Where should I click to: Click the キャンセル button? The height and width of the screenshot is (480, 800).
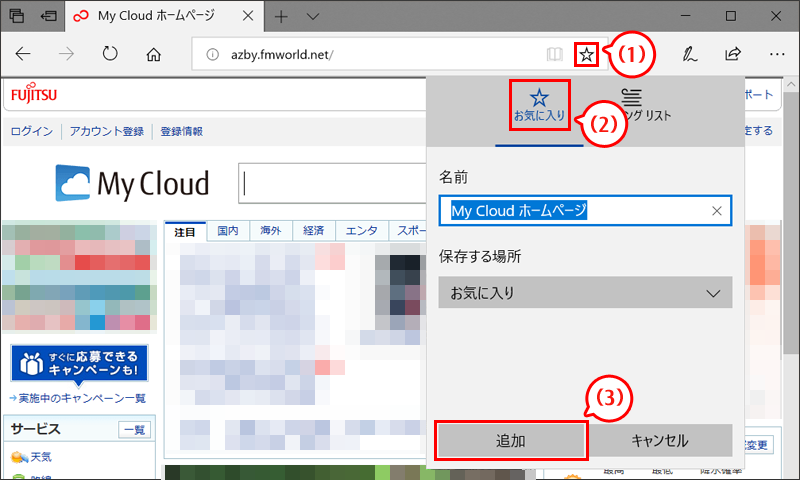pyautogui.click(x=660, y=441)
